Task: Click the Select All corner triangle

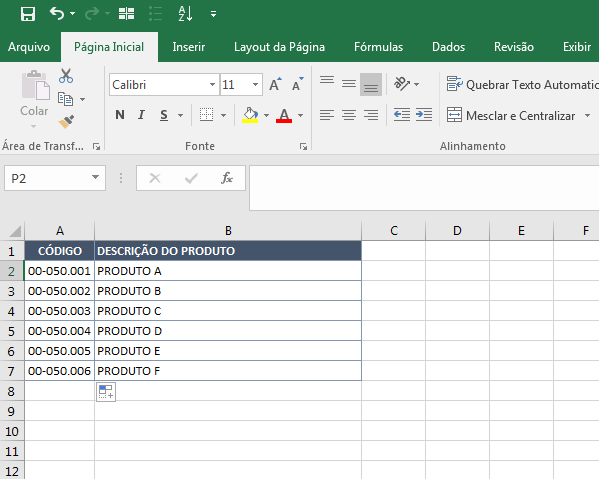Action: pyautogui.click(x=15, y=231)
